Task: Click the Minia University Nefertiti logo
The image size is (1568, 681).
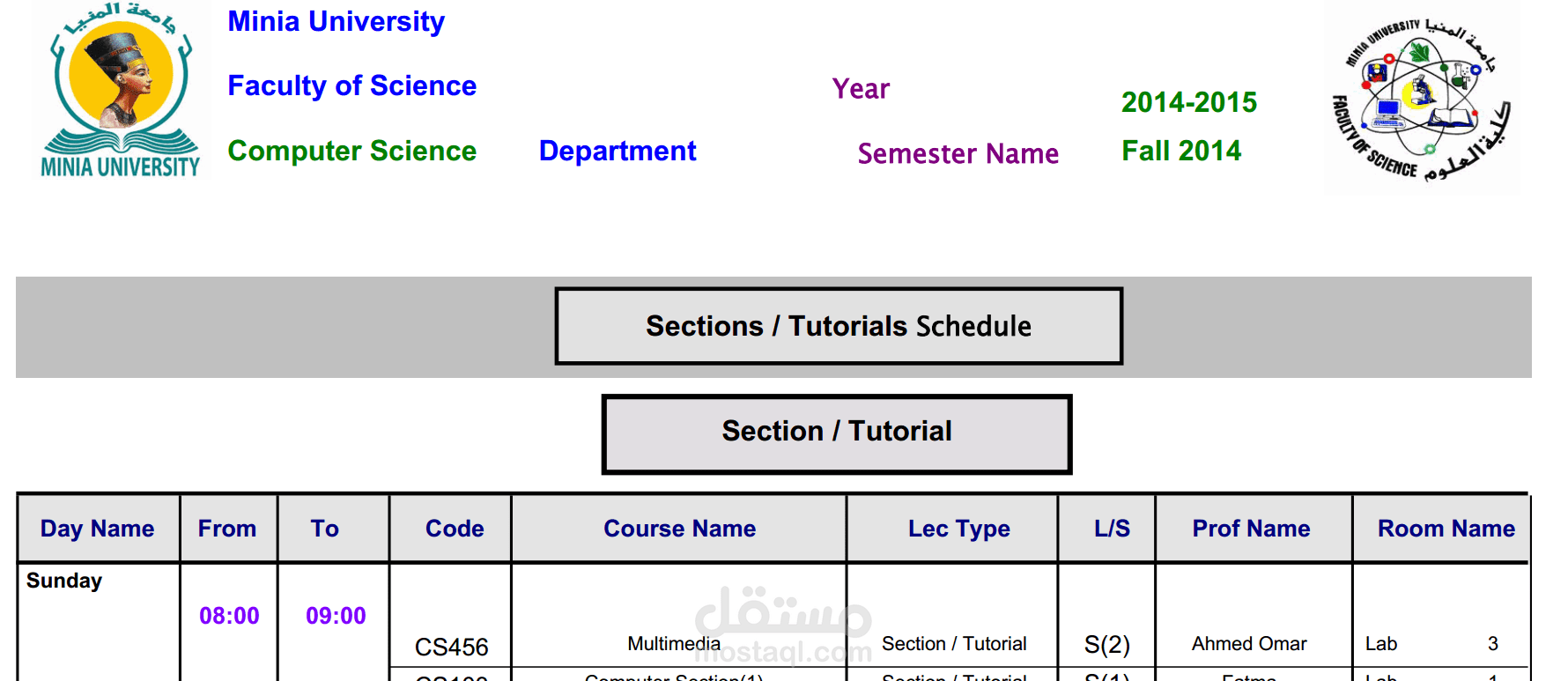Action: (121, 90)
